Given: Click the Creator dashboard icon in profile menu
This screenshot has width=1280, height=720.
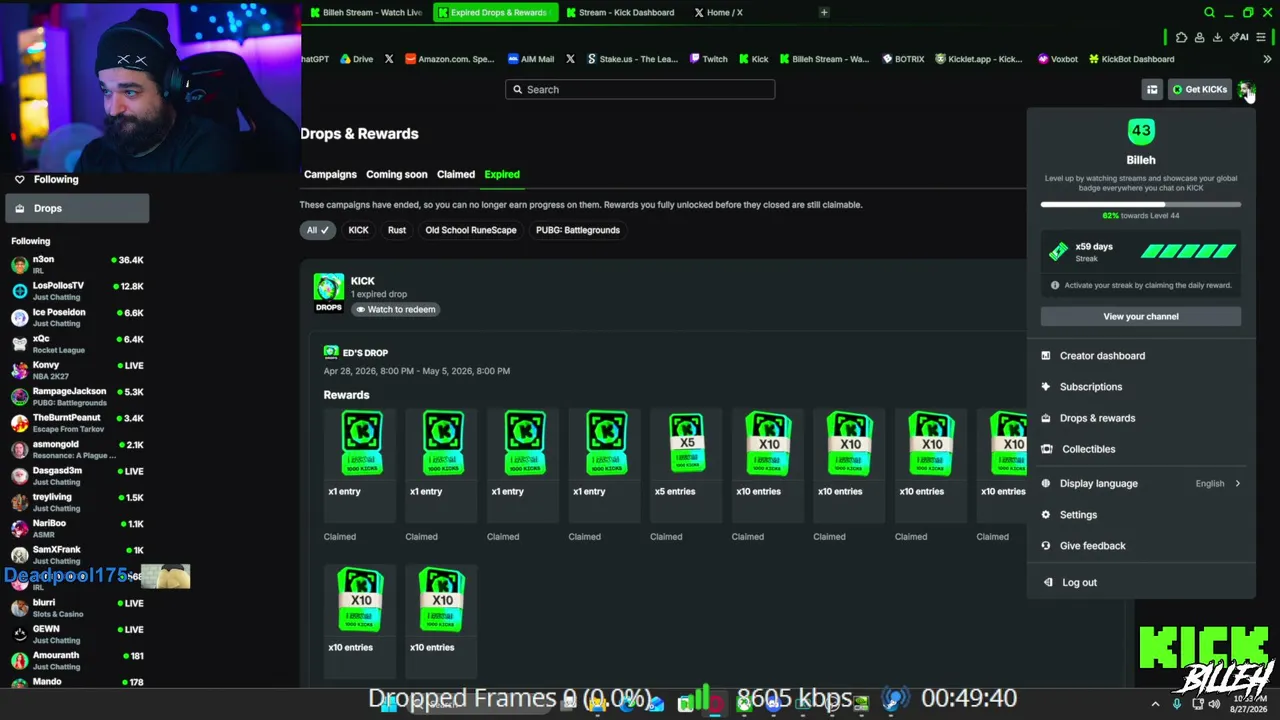Looking at the screenshot, I should (1046, 356).
